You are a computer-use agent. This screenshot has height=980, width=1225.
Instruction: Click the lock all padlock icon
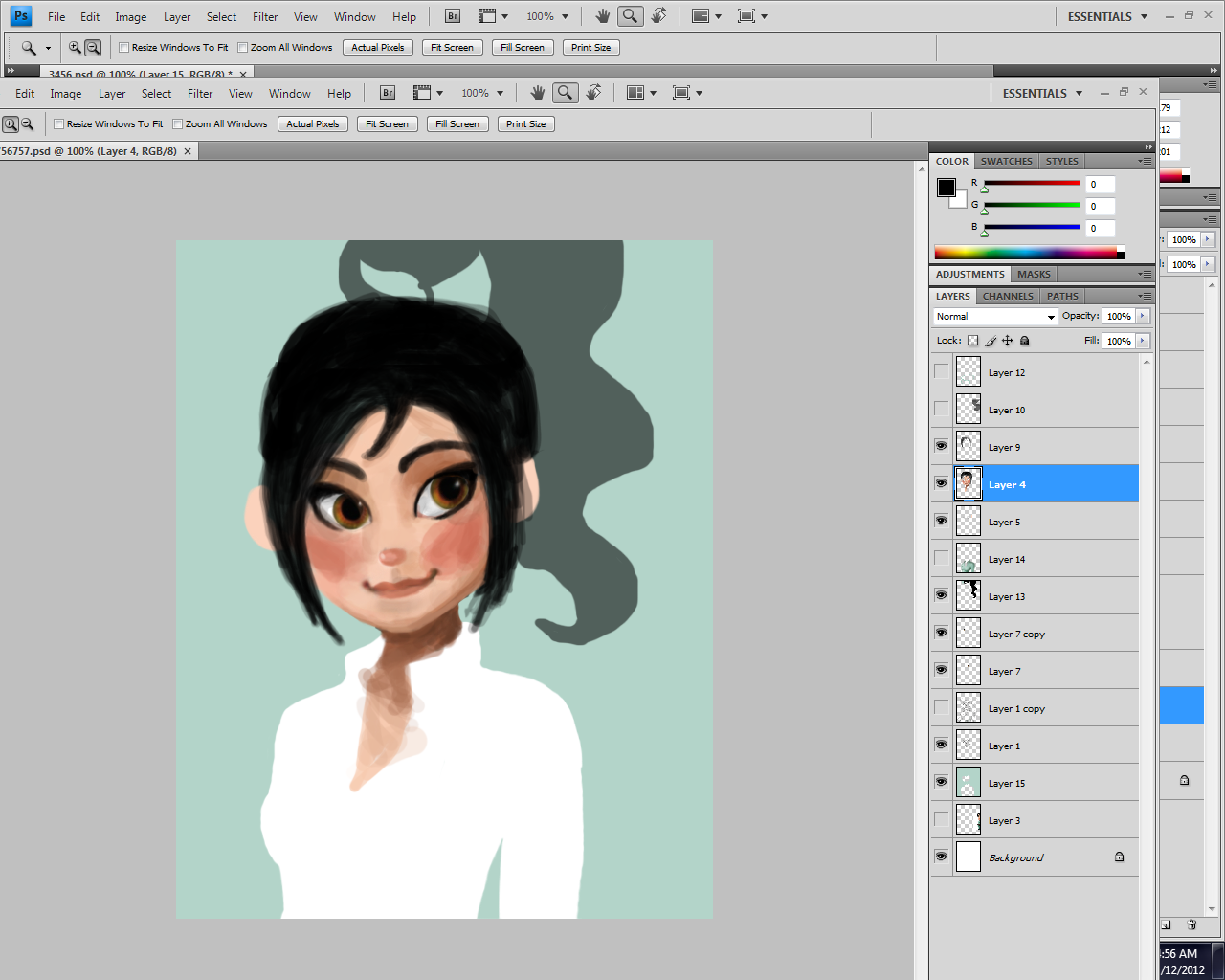(x=1025, y=341)
